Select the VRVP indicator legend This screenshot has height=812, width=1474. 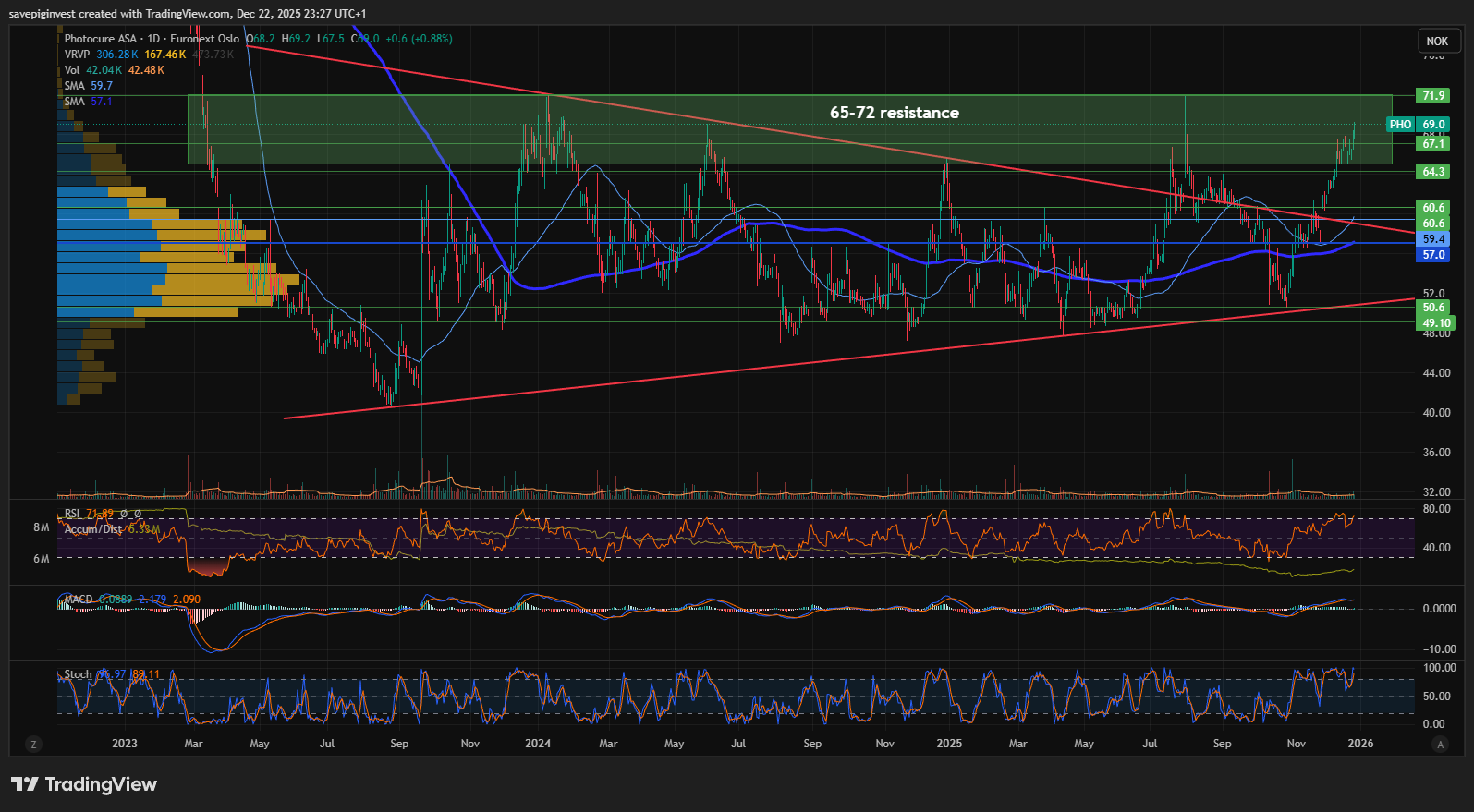[78, 55]
